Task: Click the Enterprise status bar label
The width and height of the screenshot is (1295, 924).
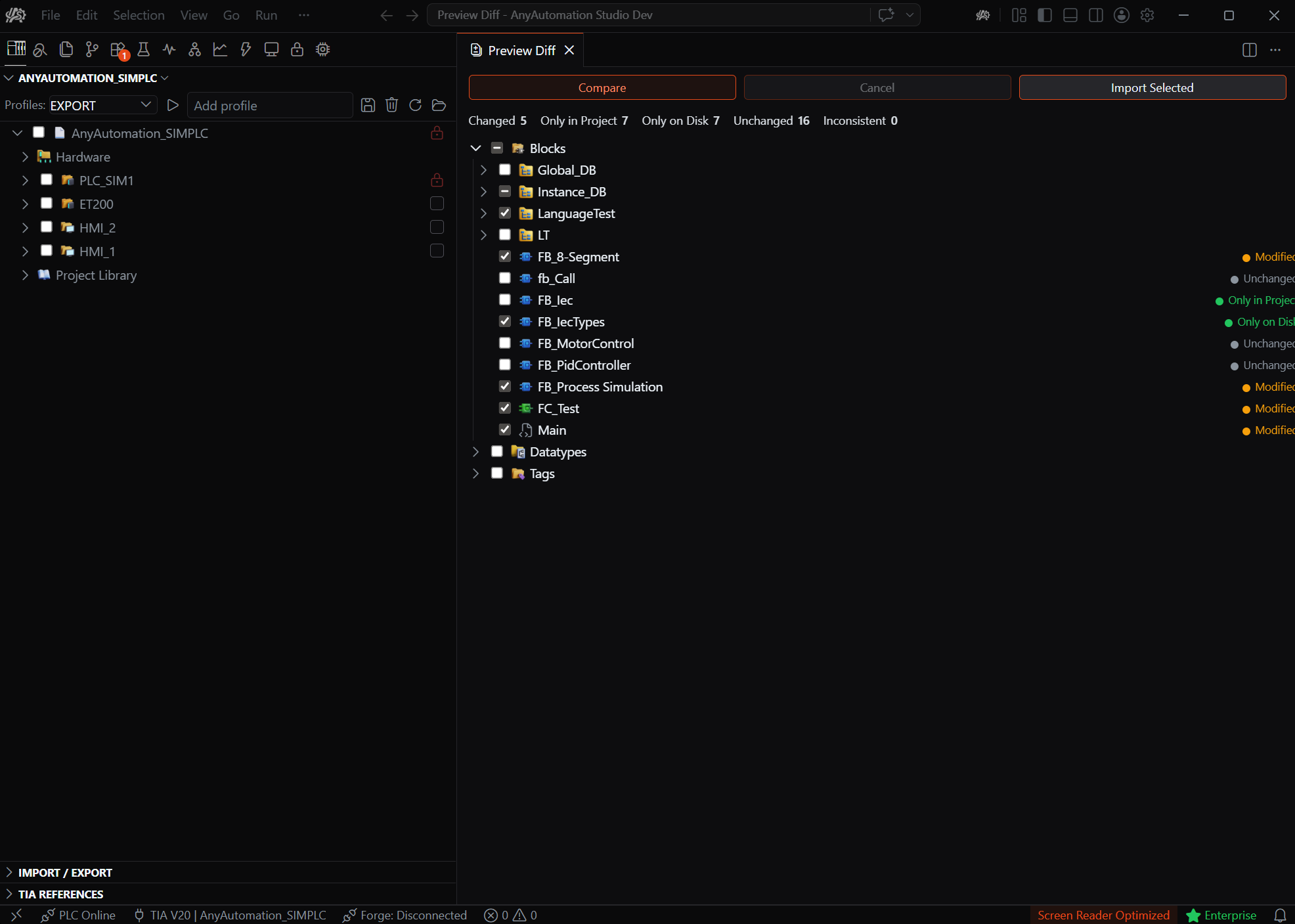Action: click(x=1221, y=915)
